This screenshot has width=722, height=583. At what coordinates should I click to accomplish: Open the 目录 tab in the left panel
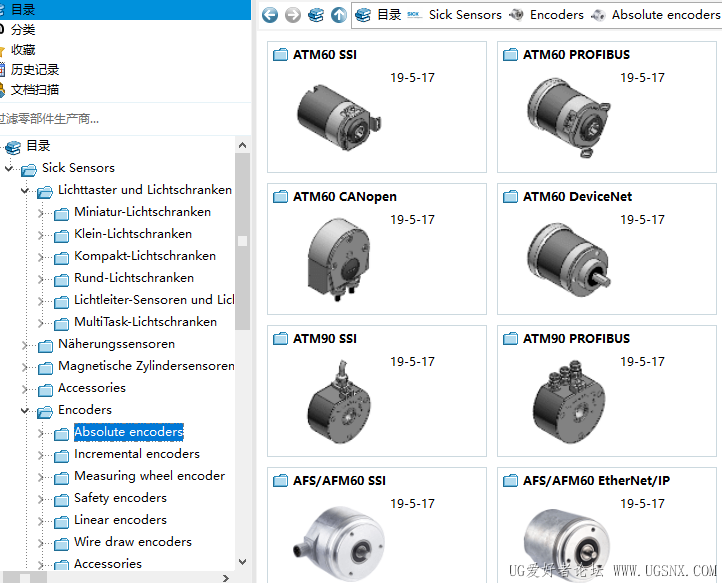125,10
